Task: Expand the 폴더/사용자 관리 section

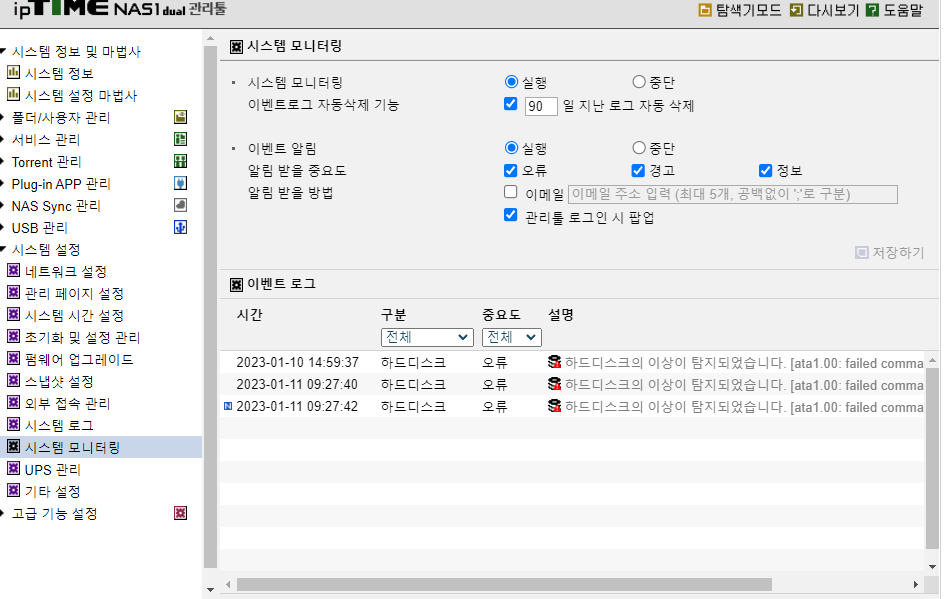Action: click(3, 117)
